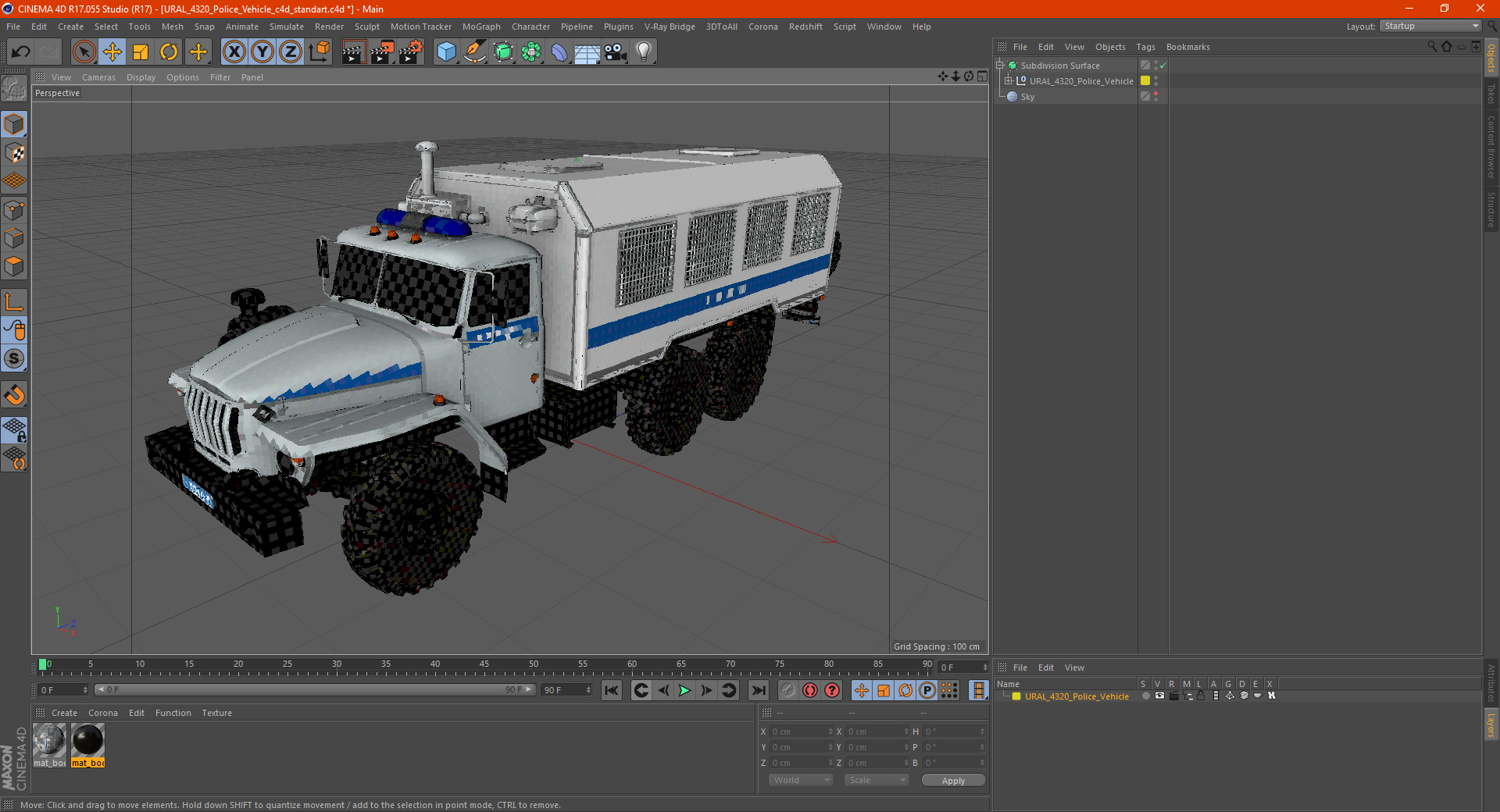Switch to Polygons mode
Screen dimensions: 1500x812
tap(14, 266)
